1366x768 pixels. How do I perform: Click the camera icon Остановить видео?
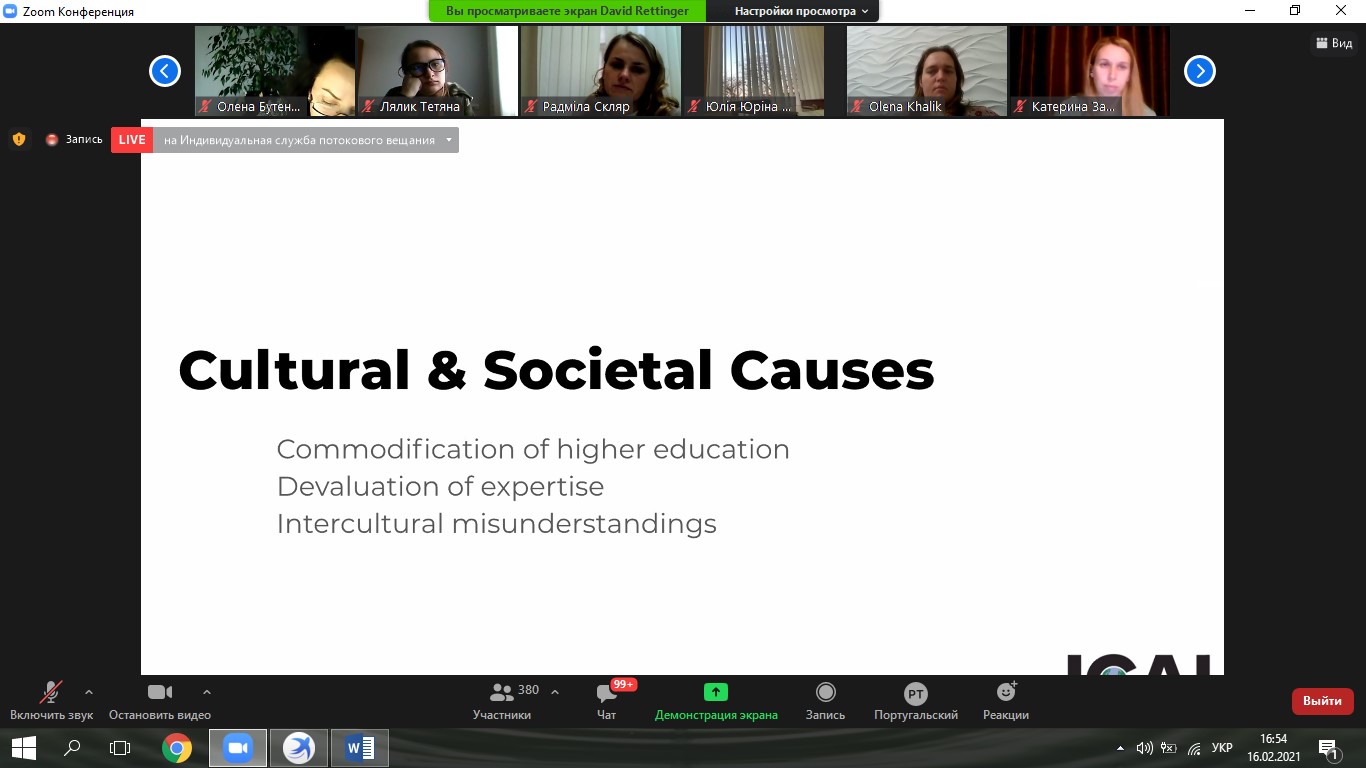pos(160,692)
